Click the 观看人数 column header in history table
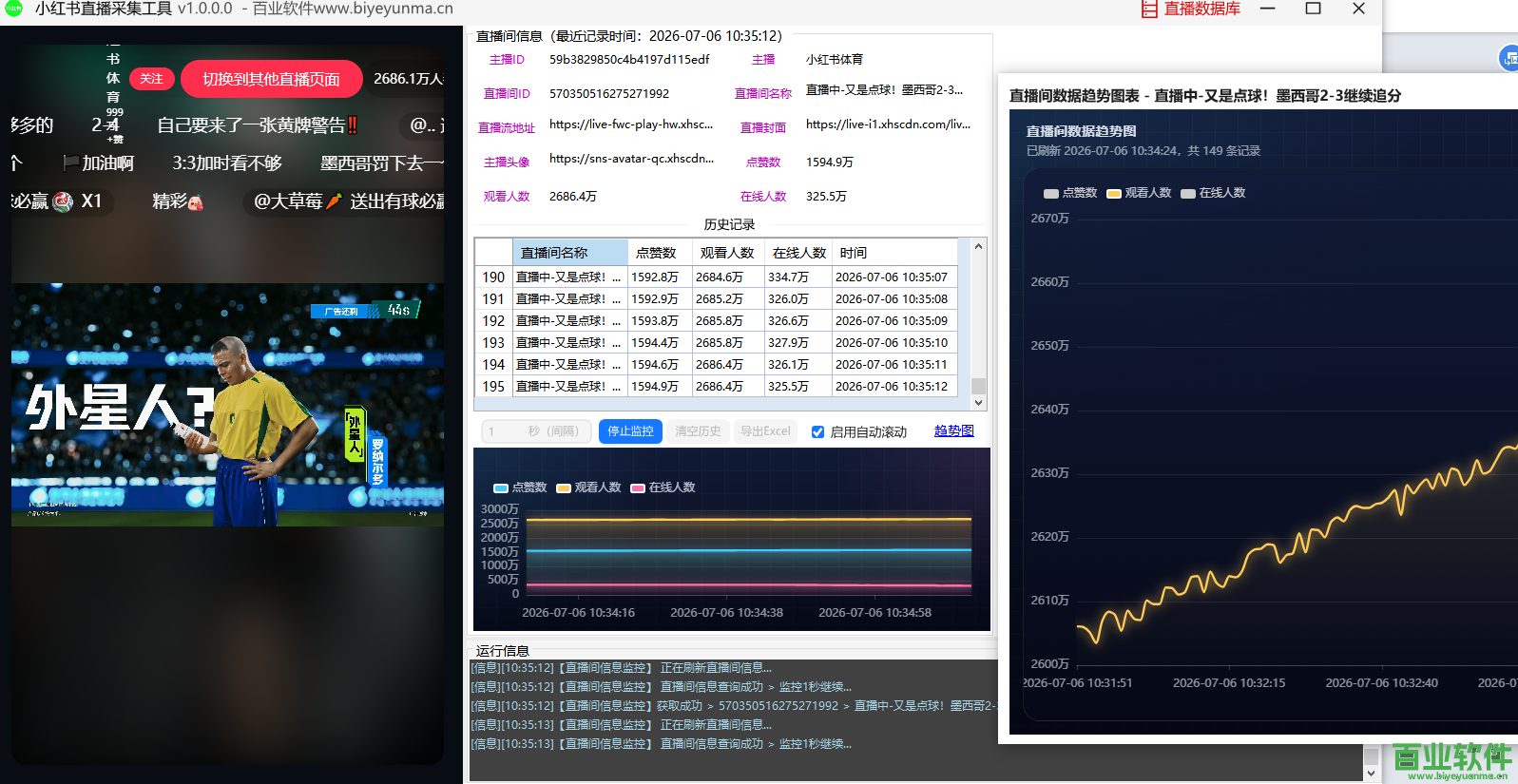Viewport: 1518px width, 784px height. (727, 253)
